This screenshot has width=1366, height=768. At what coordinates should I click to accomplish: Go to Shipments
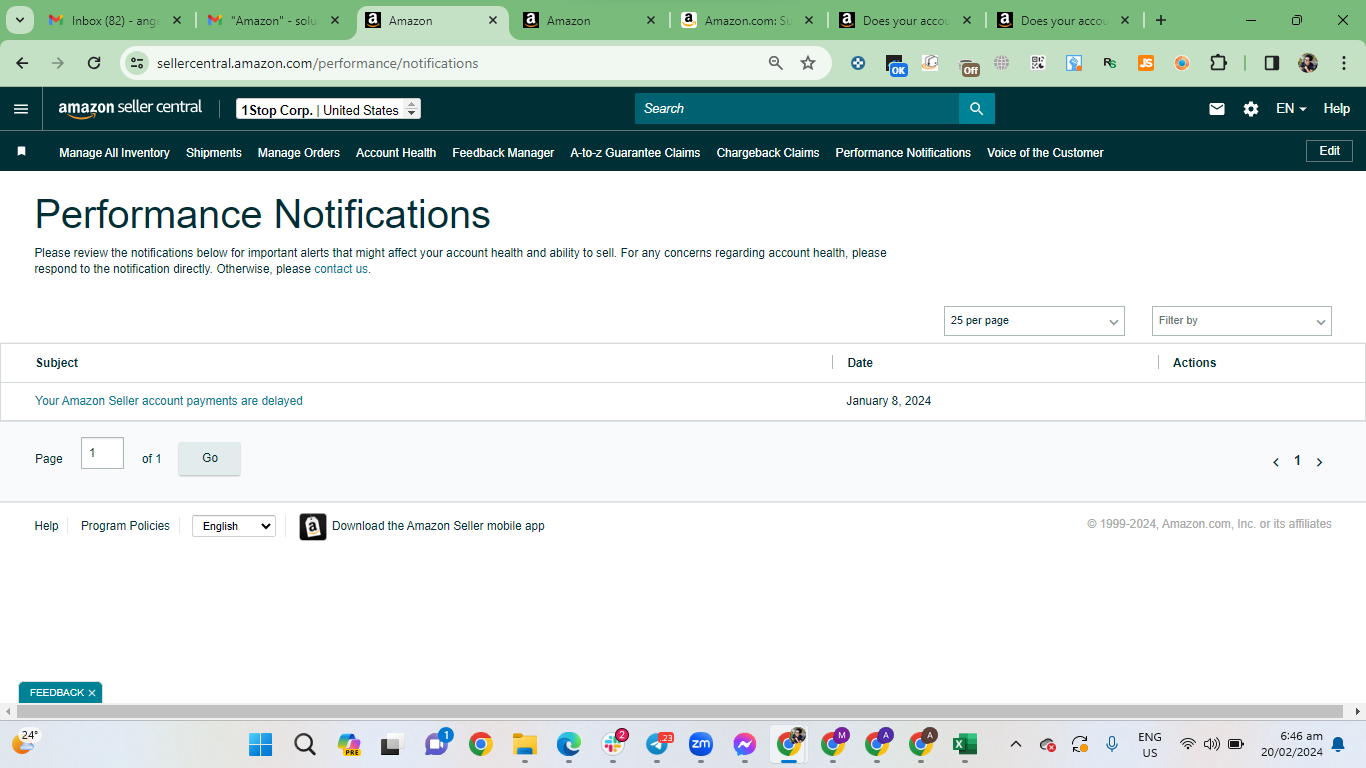(214, 153)
